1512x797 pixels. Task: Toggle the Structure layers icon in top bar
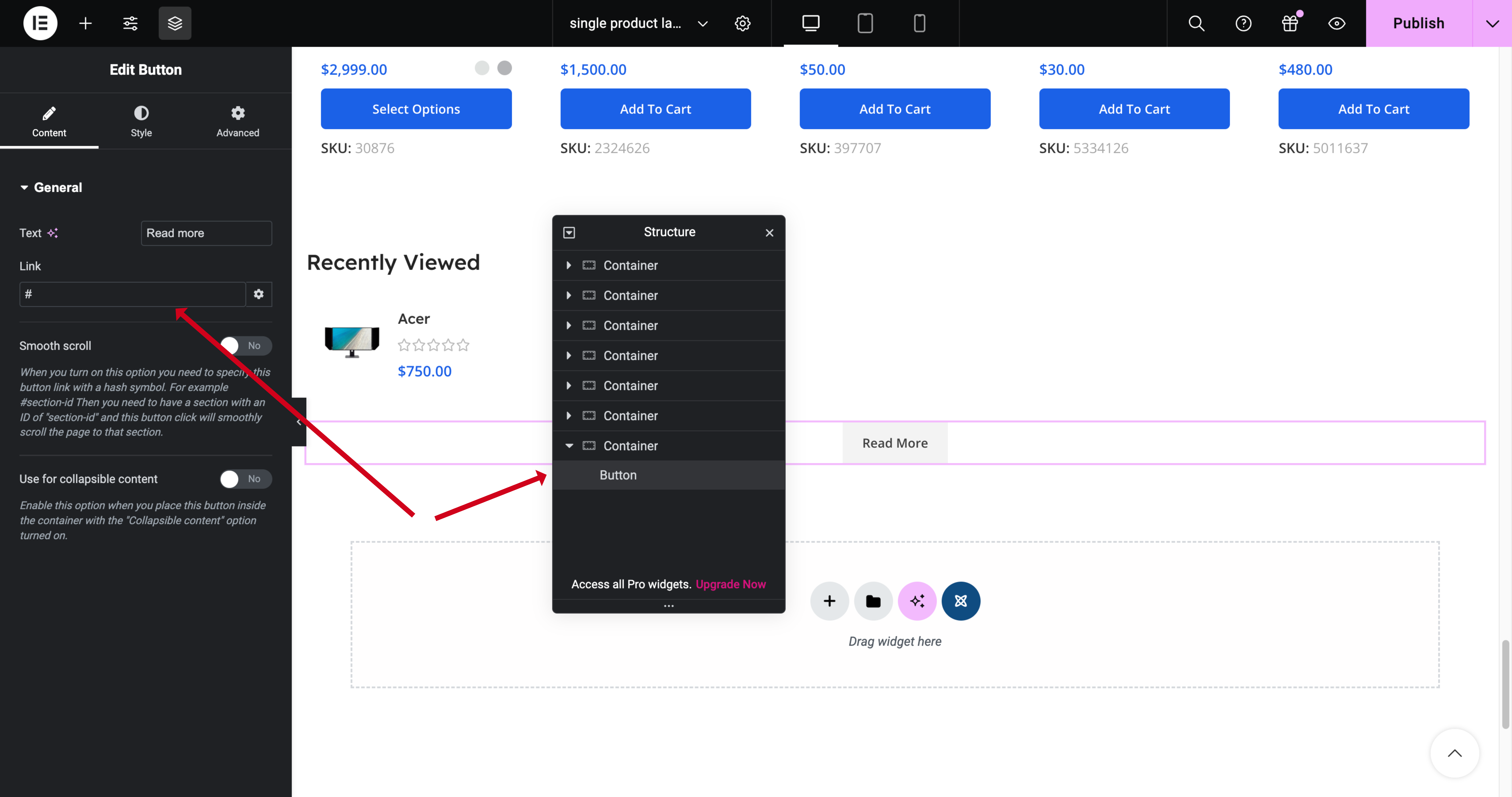175,24
